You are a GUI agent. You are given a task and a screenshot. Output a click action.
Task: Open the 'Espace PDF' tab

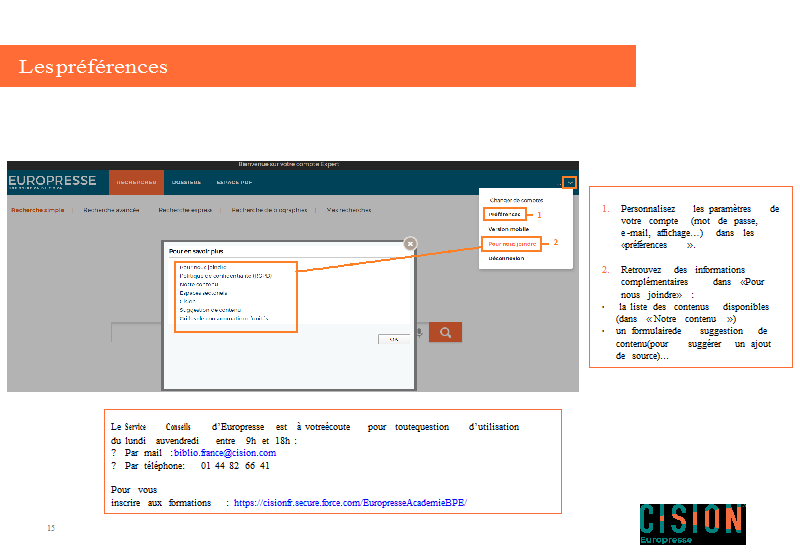tap(234, 182)
